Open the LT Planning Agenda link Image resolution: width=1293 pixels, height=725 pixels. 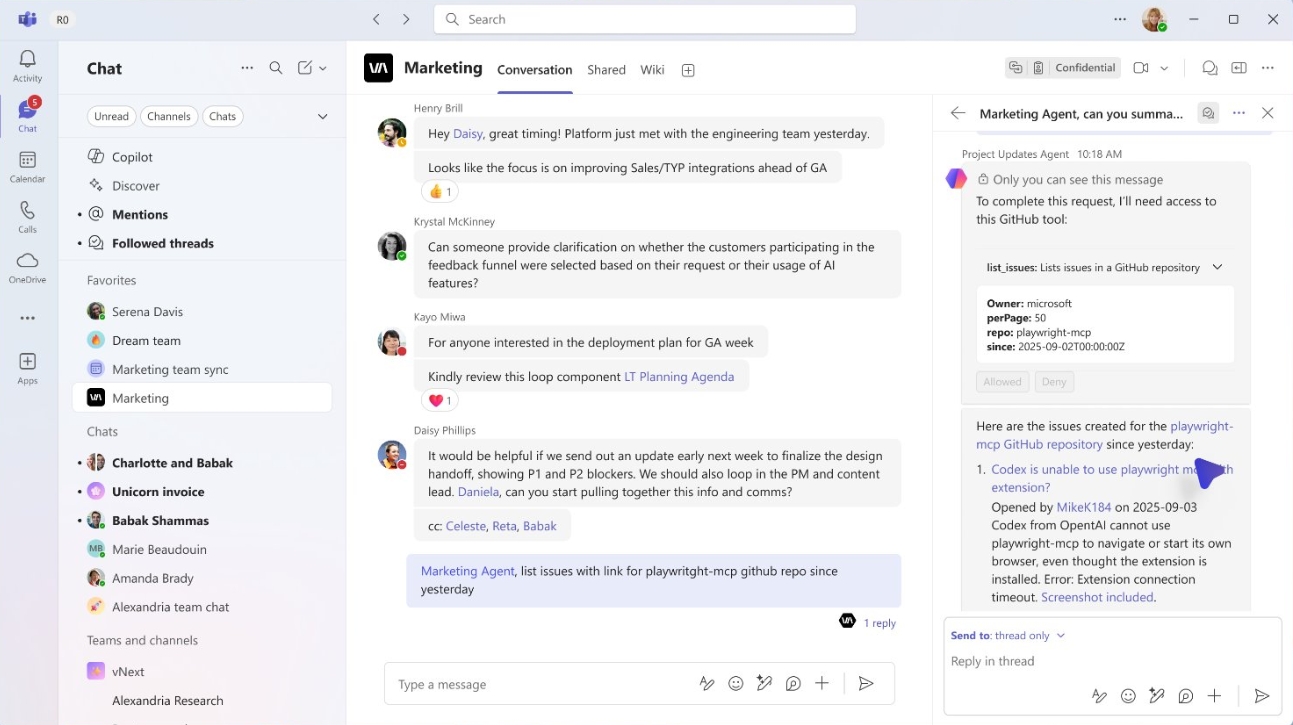(x=679, y=377)
